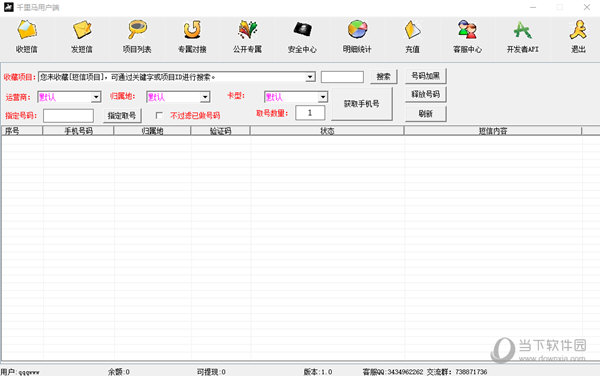600x376 pixels.
Task: Focus the 指定号码 input field
Action: pos(68,116)
